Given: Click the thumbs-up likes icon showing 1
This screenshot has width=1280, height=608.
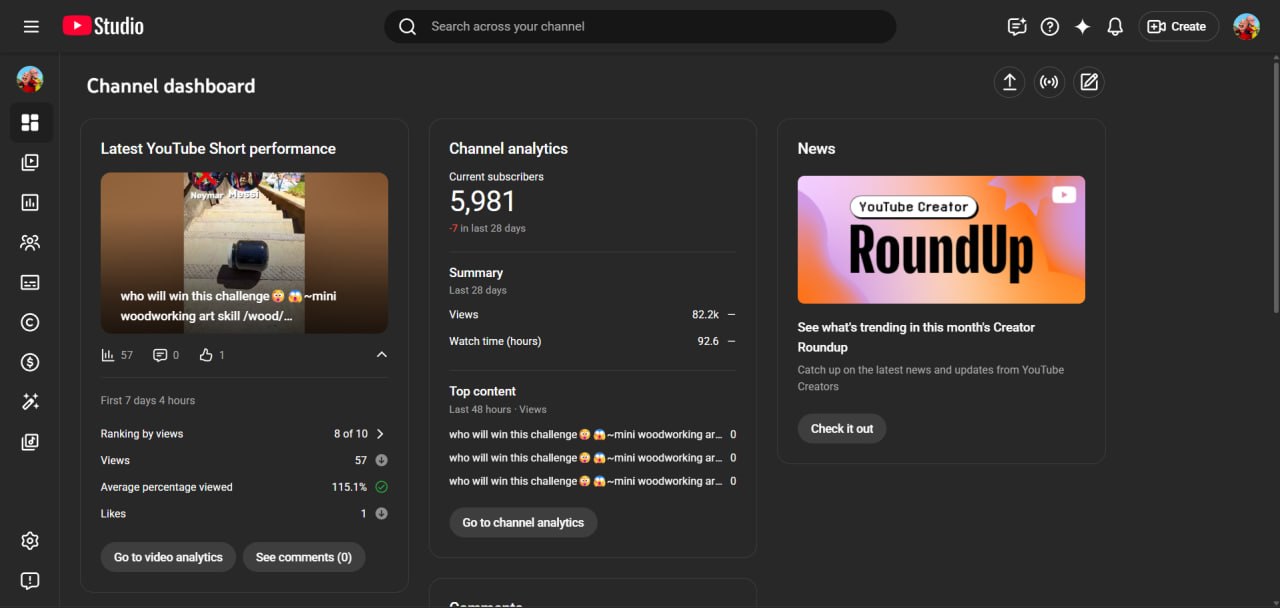Looking at the screenshot, I should click(x=206, y=355).
